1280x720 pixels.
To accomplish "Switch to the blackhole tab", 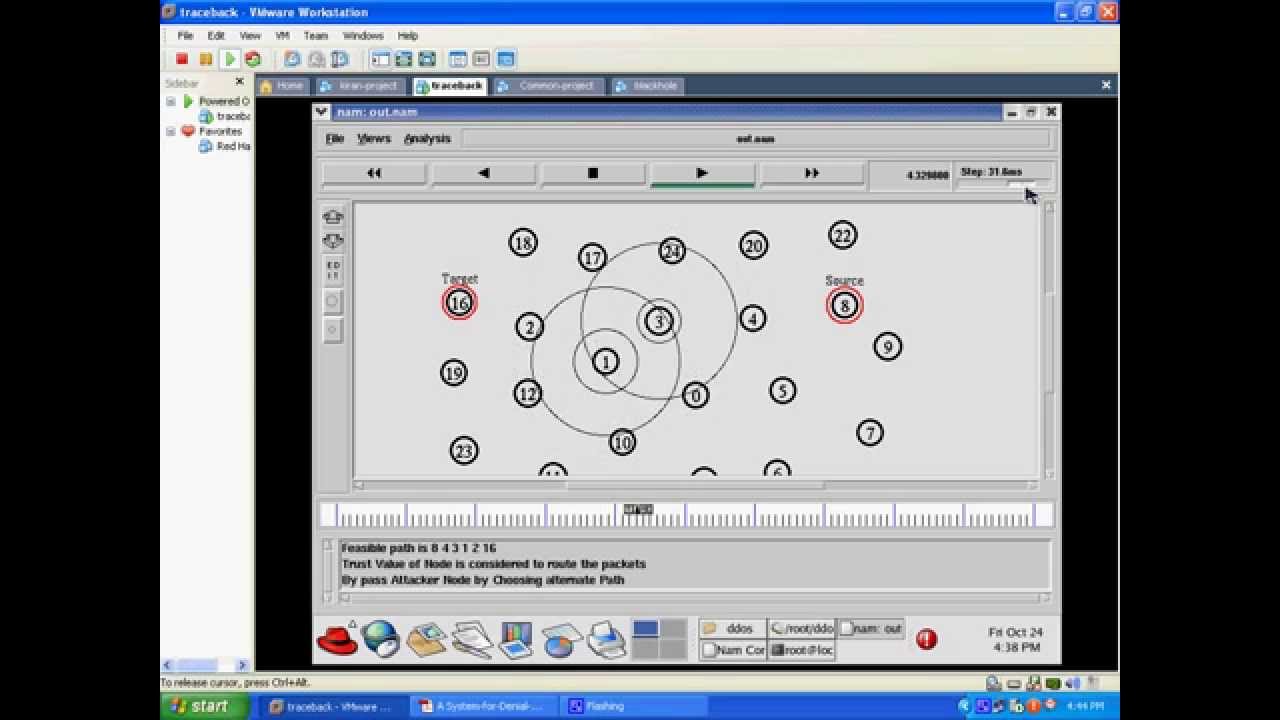I will coord(647,86).
